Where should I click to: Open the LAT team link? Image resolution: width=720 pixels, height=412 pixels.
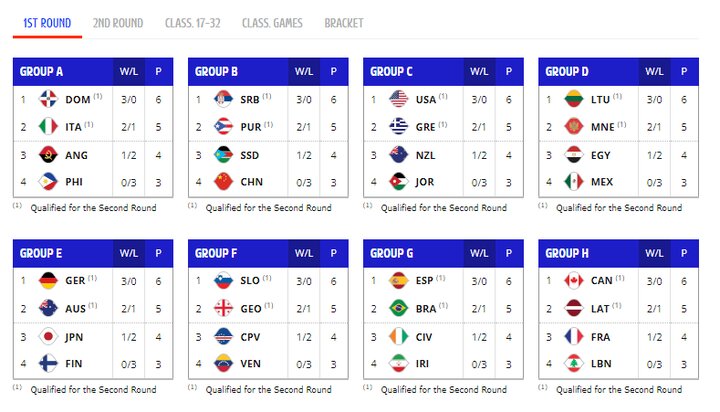(602, 308)
